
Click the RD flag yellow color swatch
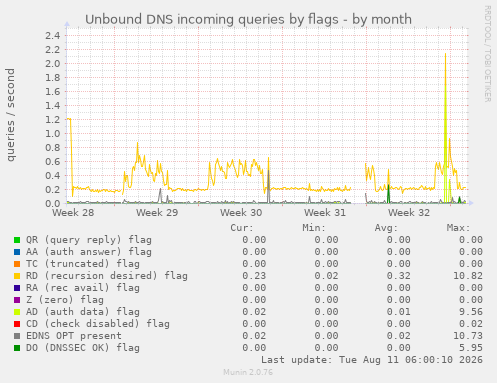click(x=17, y=276)
